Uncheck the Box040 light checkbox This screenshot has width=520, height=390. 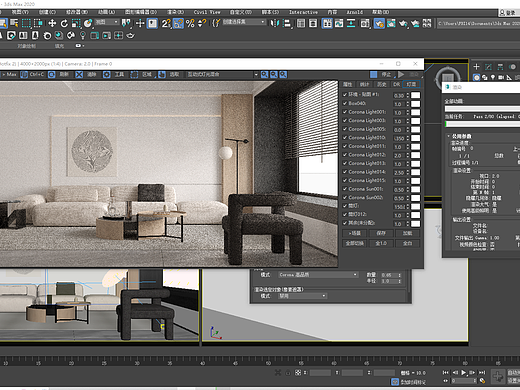click(x=345, y=103)
